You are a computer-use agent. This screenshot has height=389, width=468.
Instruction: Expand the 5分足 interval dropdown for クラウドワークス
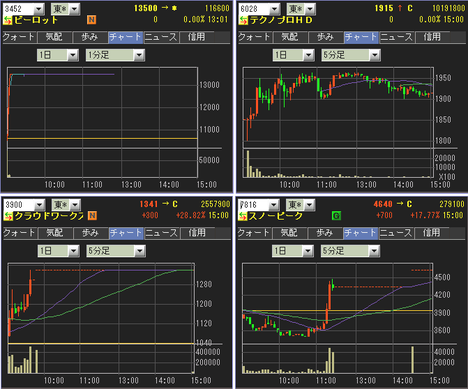pyautogui.click(x=140, y=251)
